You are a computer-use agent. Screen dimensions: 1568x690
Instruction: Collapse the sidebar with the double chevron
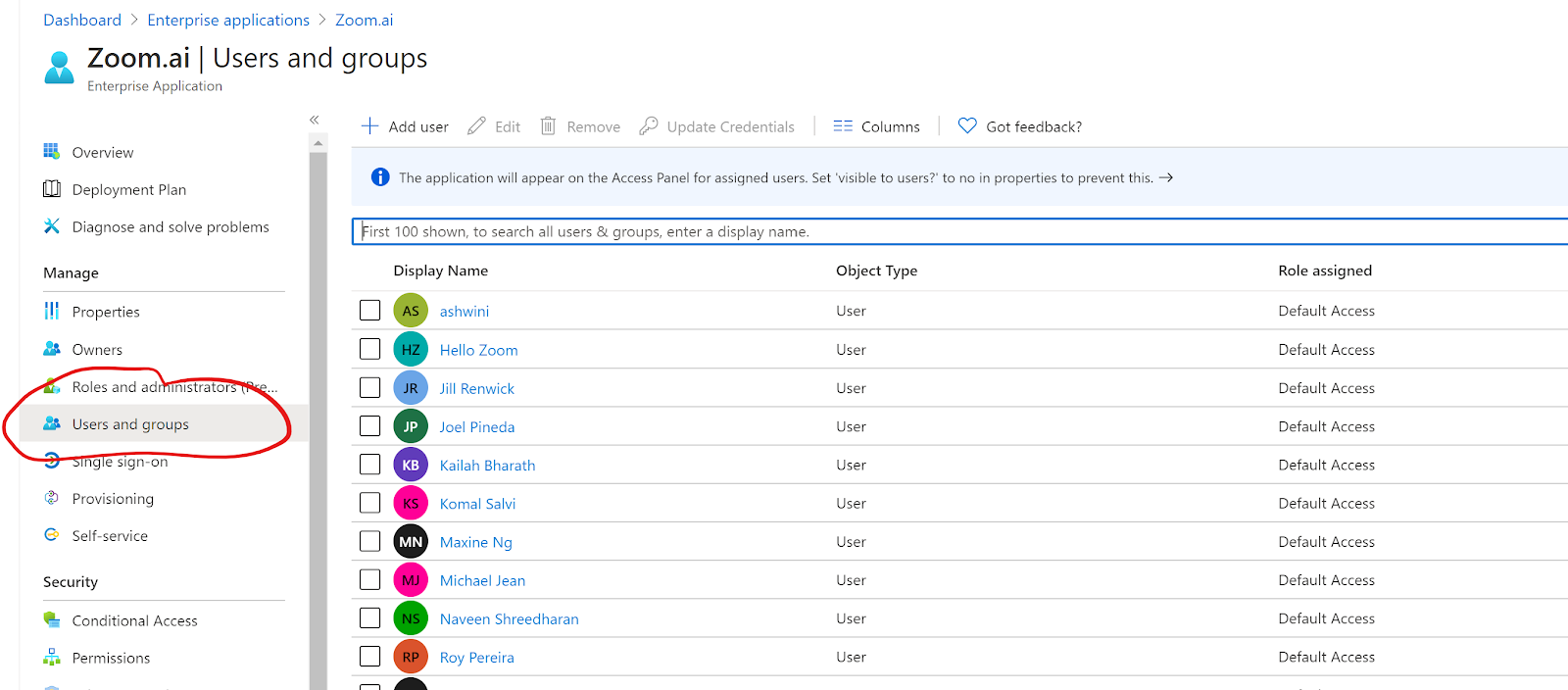pos(315,120)
